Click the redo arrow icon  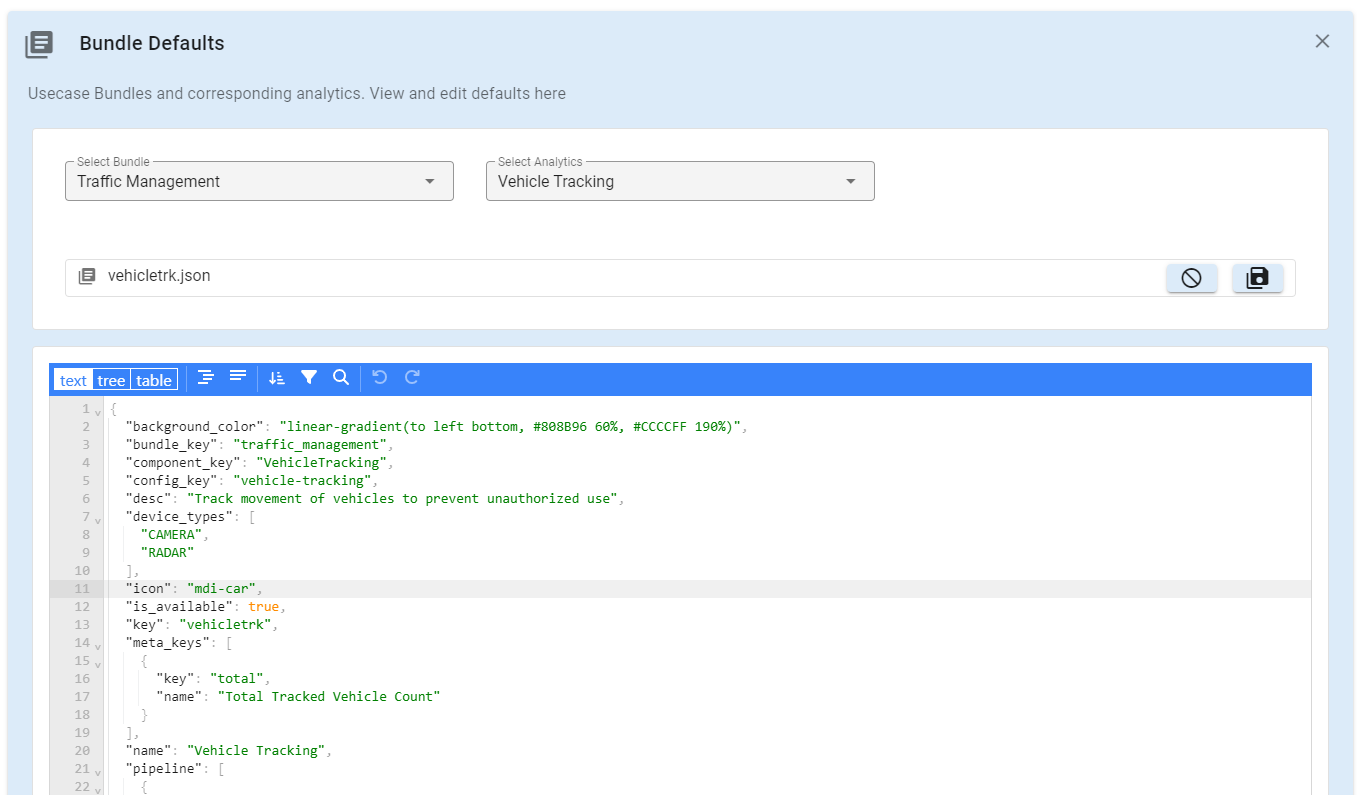412,377
